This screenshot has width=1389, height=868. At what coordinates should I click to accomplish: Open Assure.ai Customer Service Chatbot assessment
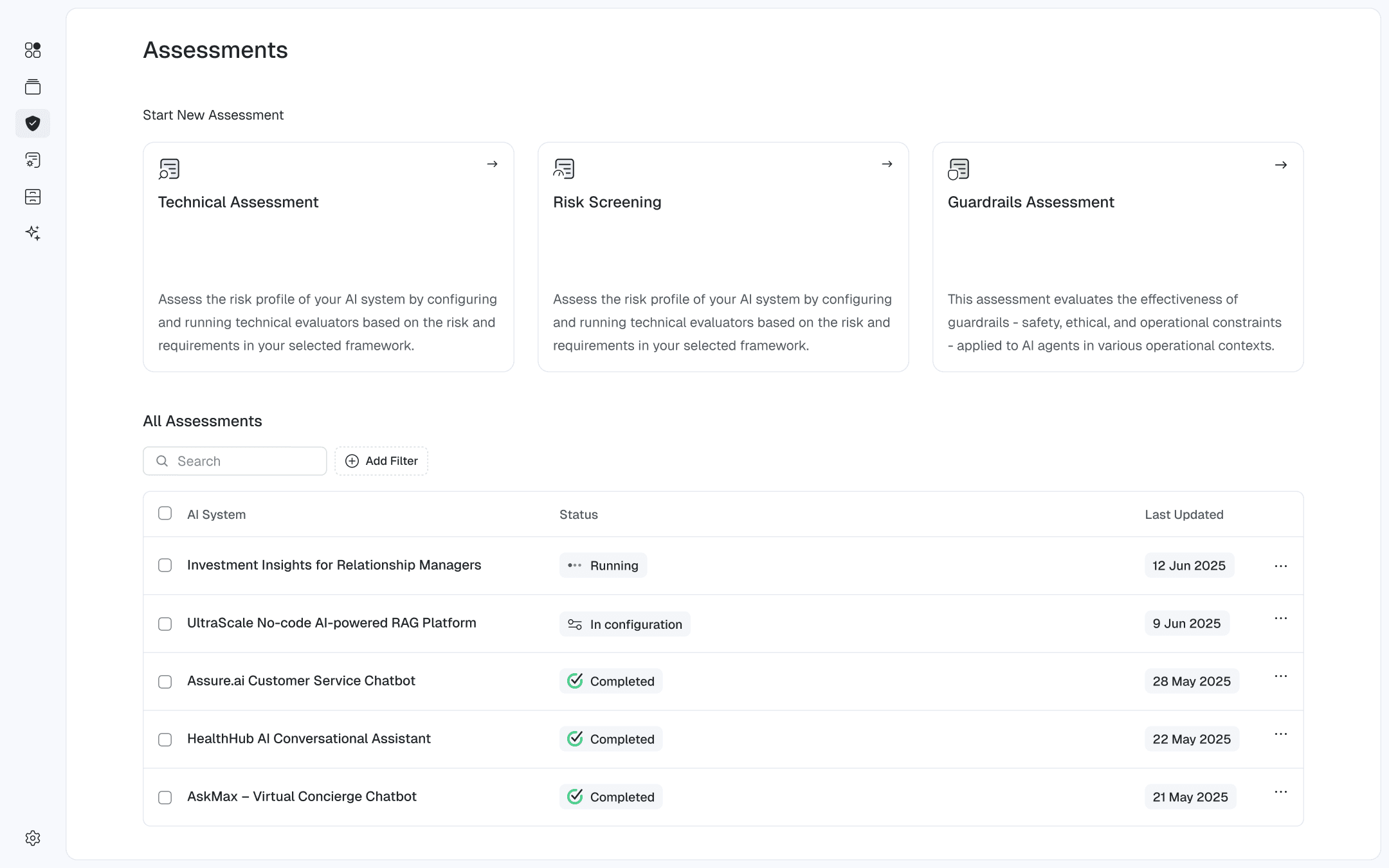click(x=301, y=681)
